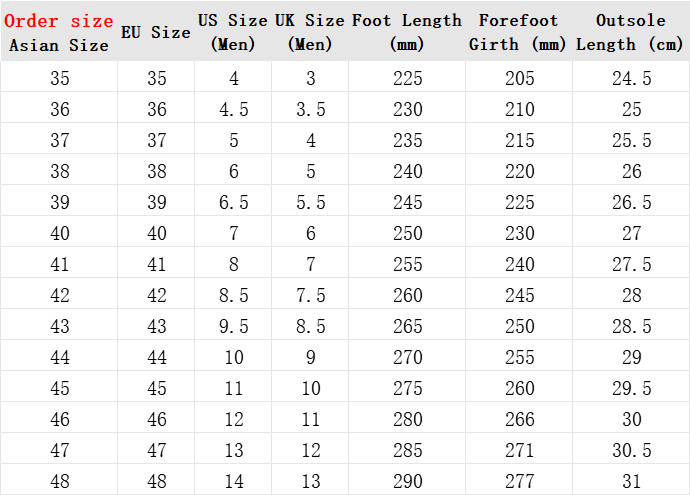The height and width of the screenshot is (495, 690).
Task: Select the "UK Size (Men)" column header
Action: pyautogui.click(x=310, y=32)
